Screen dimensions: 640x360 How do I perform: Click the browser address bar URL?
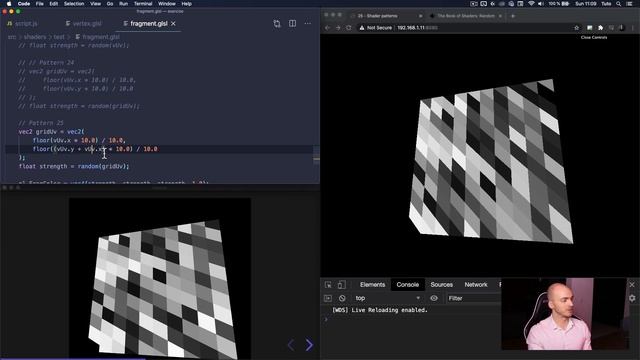coord(417,28)
